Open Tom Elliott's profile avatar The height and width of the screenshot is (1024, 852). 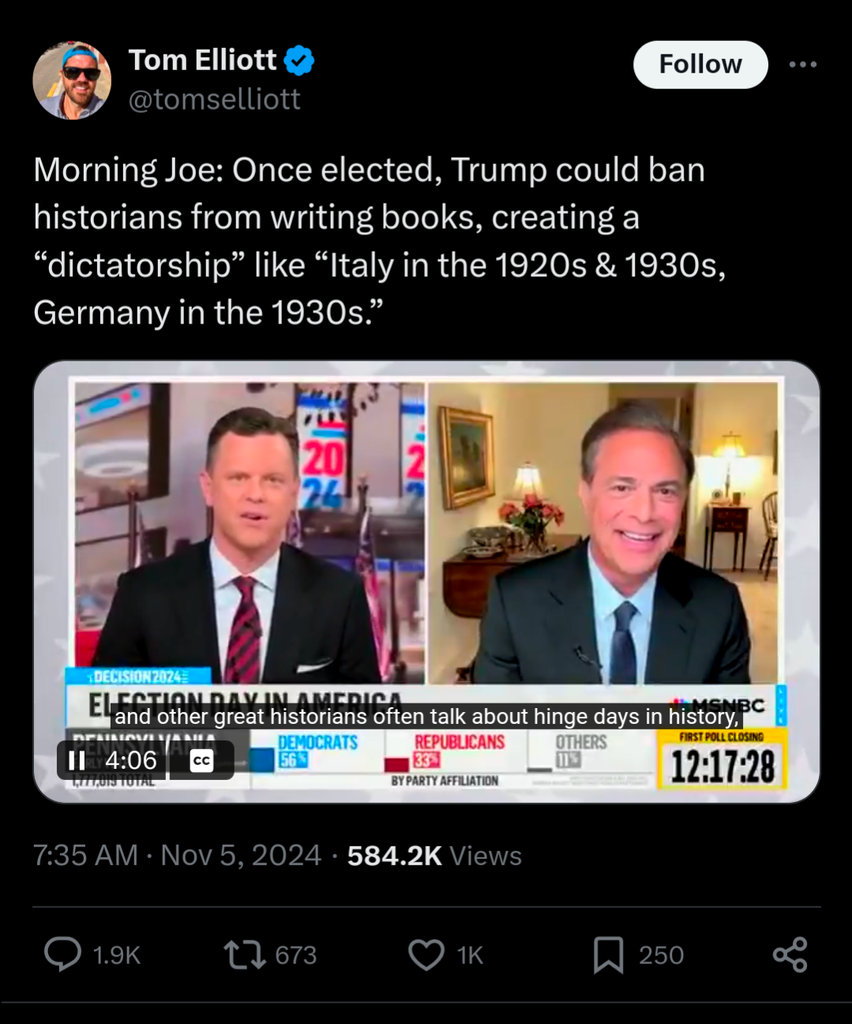pos(71,80)
